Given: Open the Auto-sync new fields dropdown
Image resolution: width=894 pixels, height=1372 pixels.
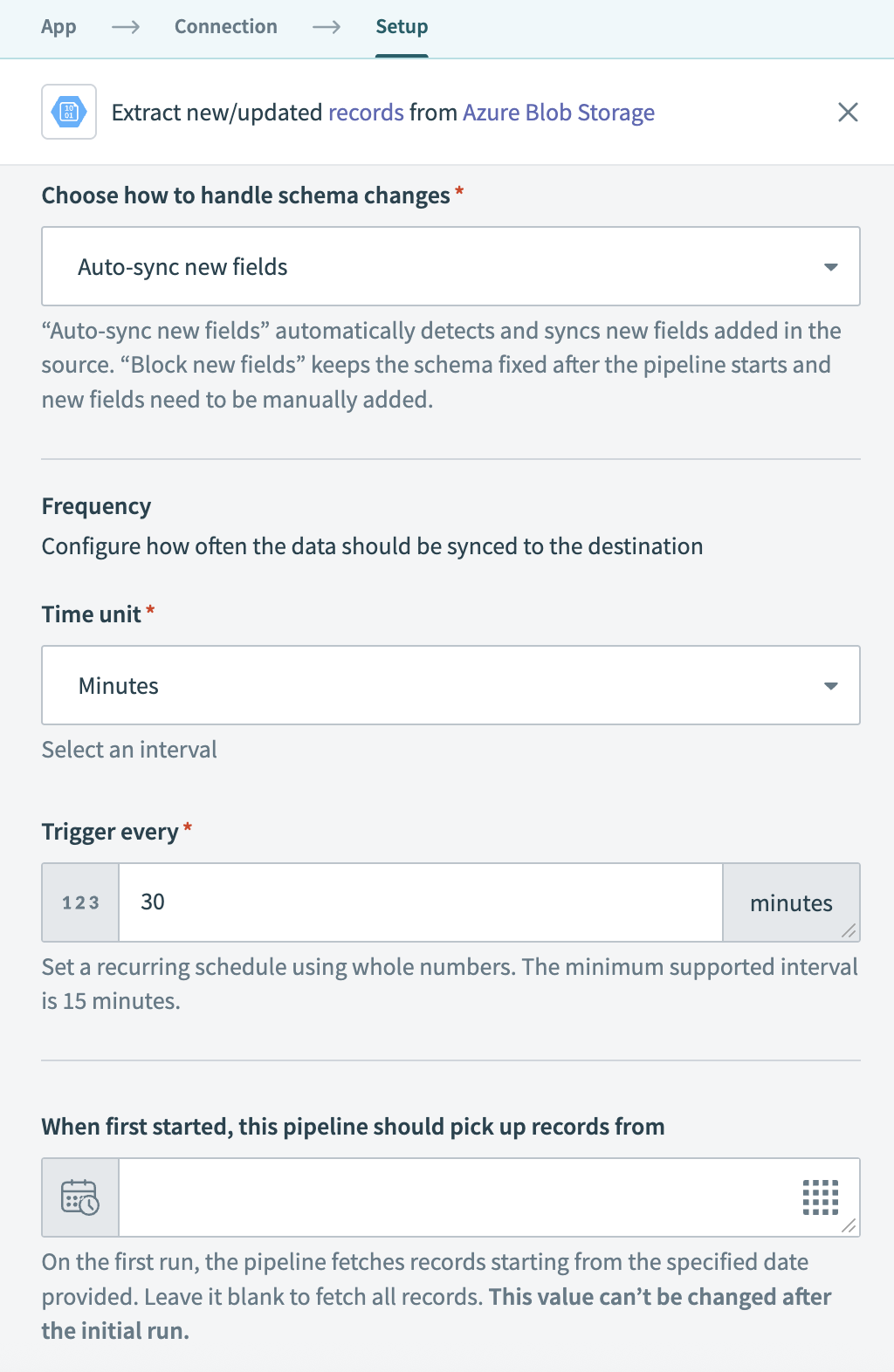Looking at the screenshot, I should pos(450,266).
